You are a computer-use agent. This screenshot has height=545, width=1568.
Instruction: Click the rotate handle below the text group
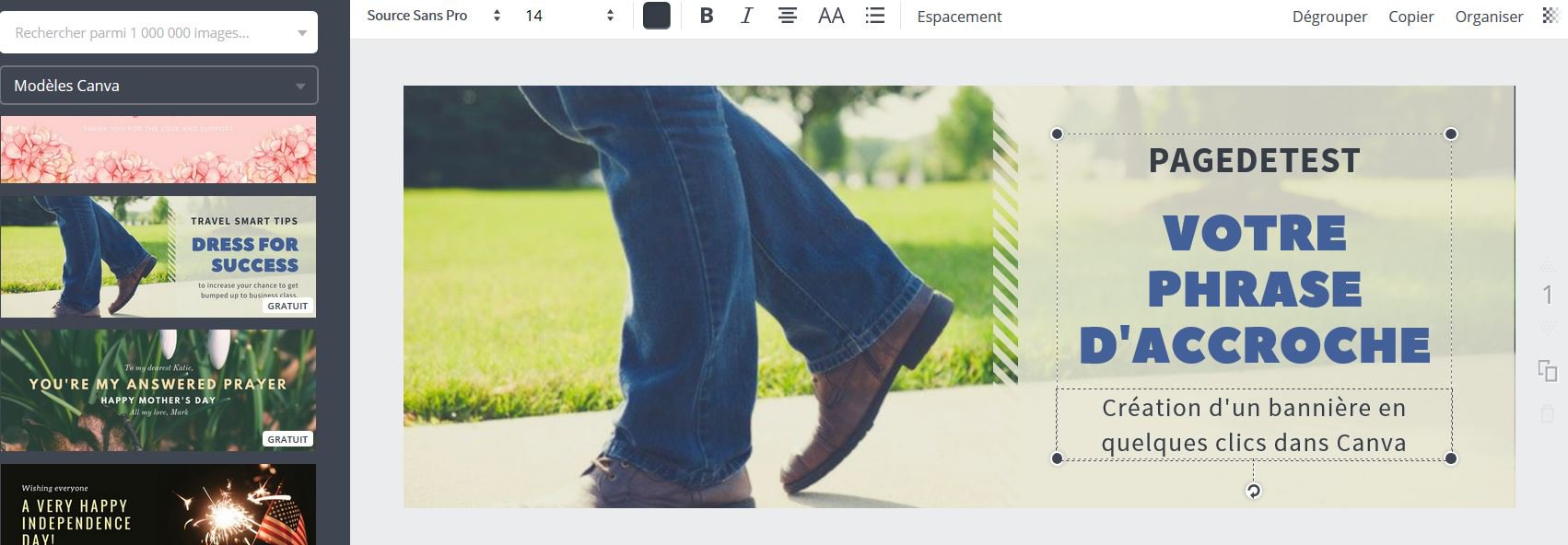1253,491
